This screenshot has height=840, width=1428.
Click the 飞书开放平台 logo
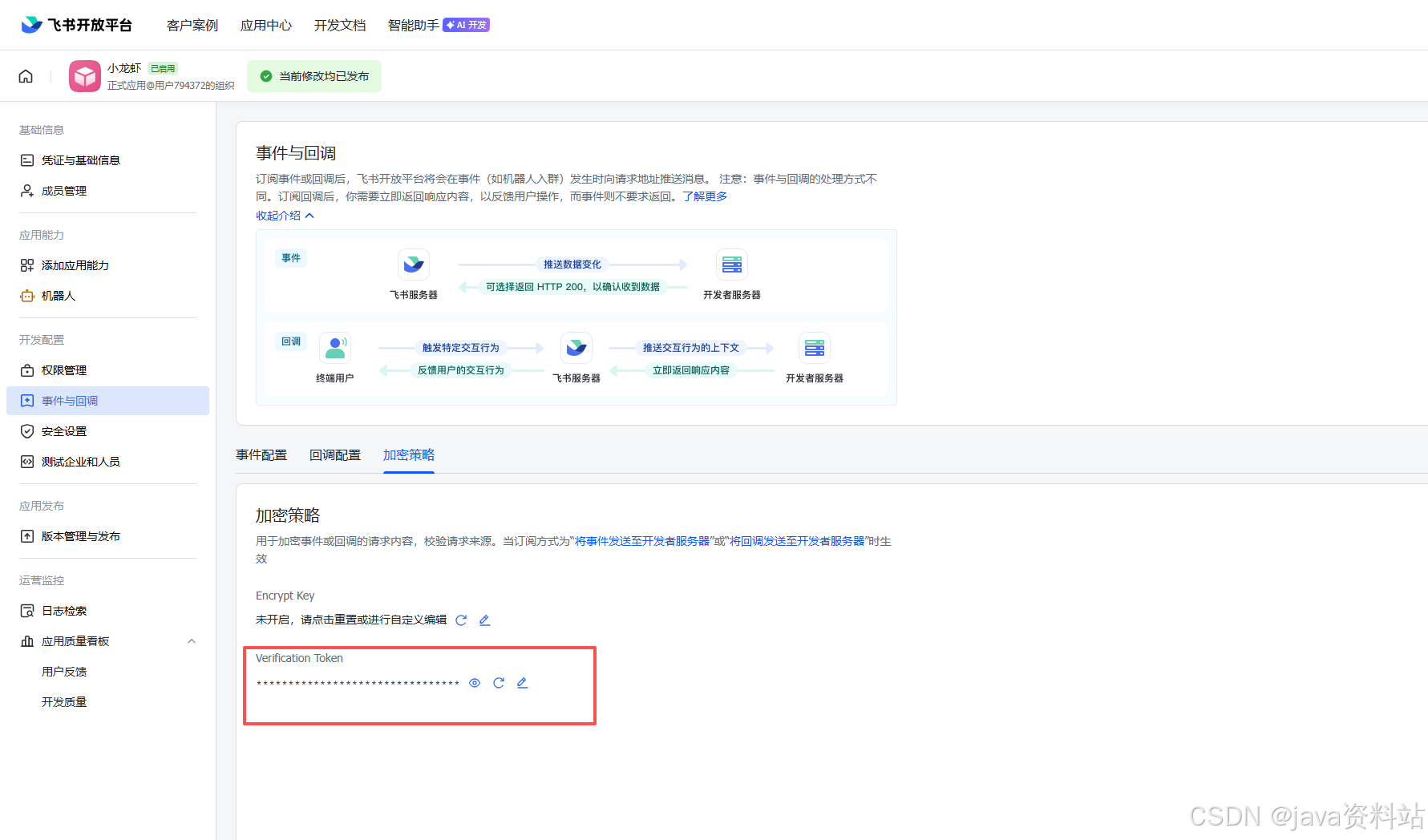75,24
